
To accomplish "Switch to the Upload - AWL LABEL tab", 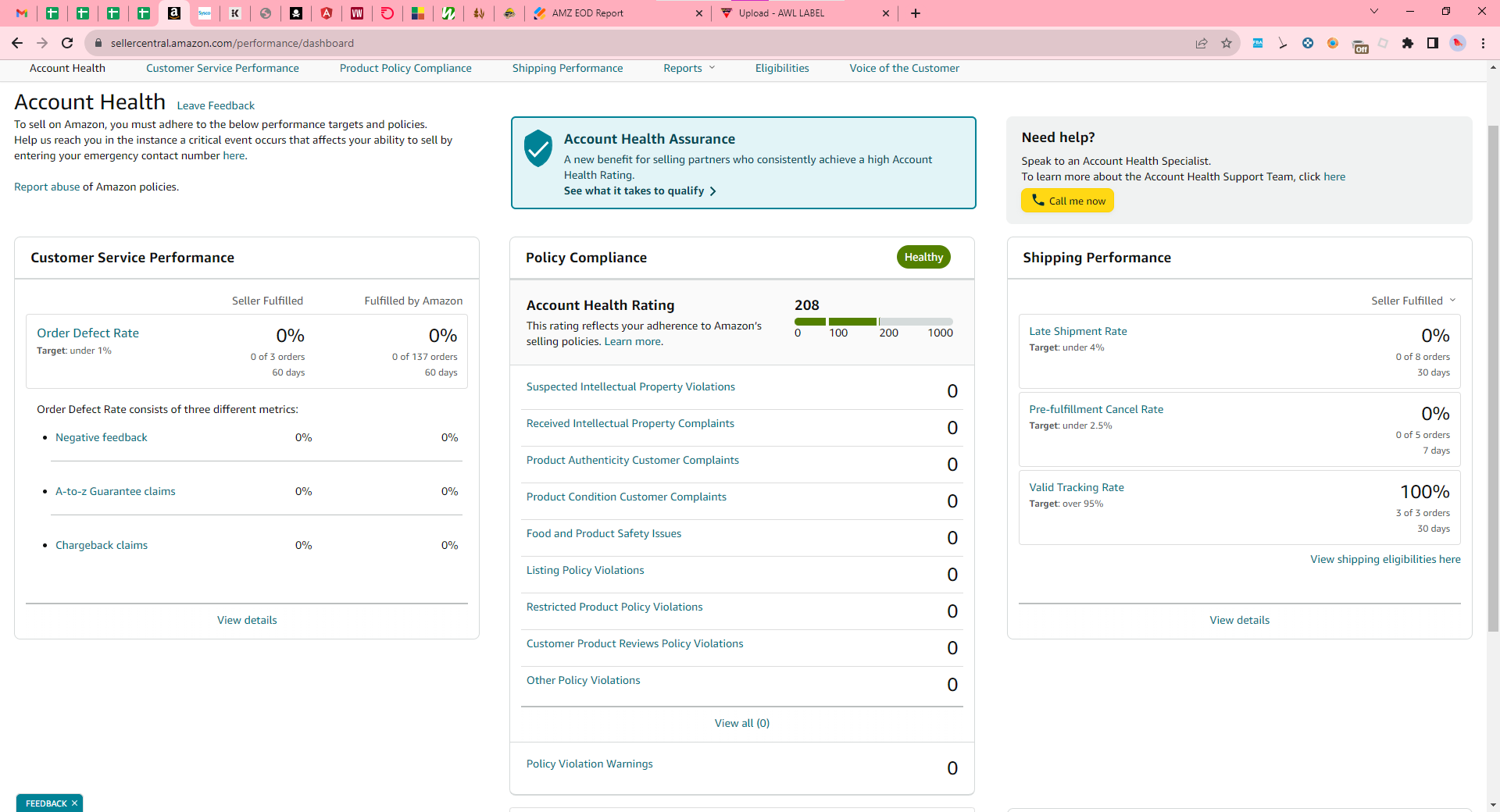I will click(805, 13).
